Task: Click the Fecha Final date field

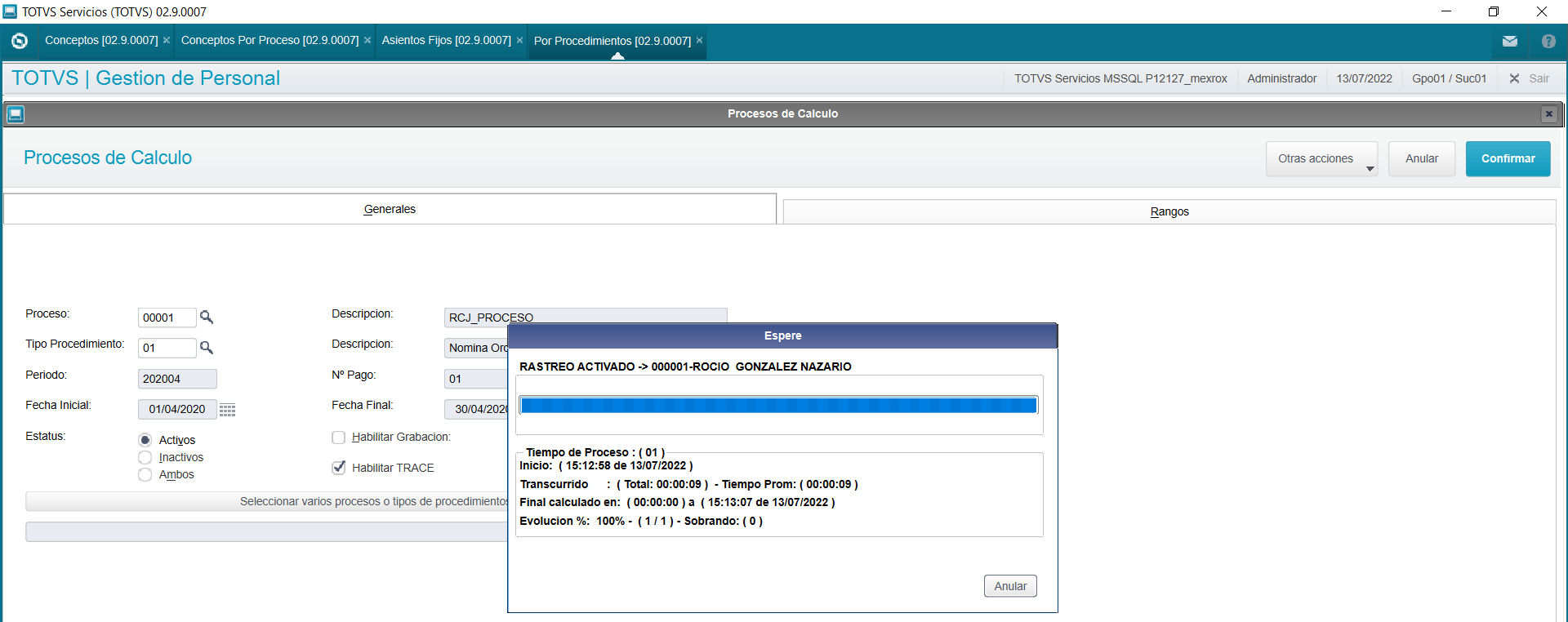Action: coord(476,409)
